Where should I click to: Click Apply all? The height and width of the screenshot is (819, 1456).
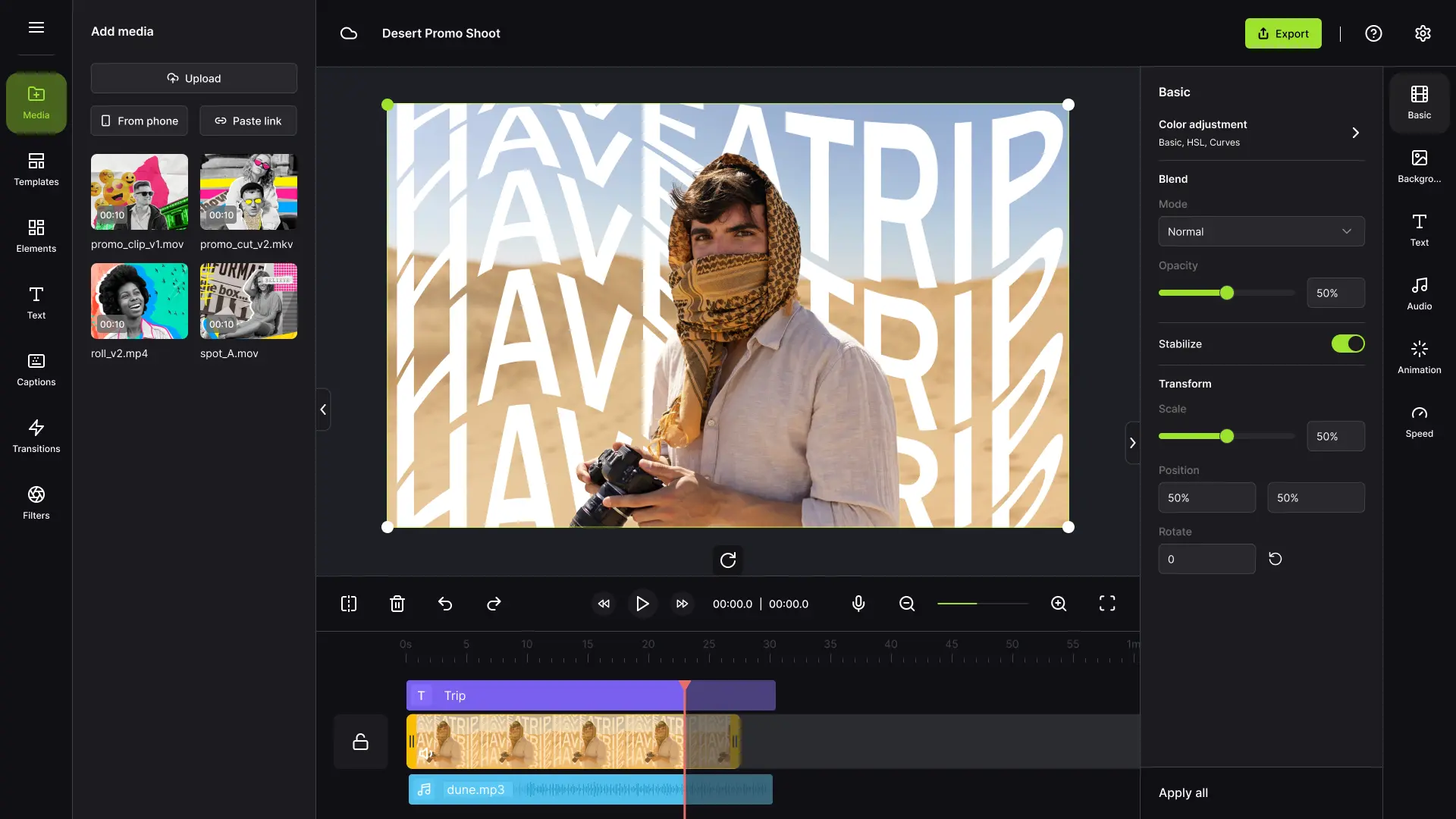tap(1183, 792)
